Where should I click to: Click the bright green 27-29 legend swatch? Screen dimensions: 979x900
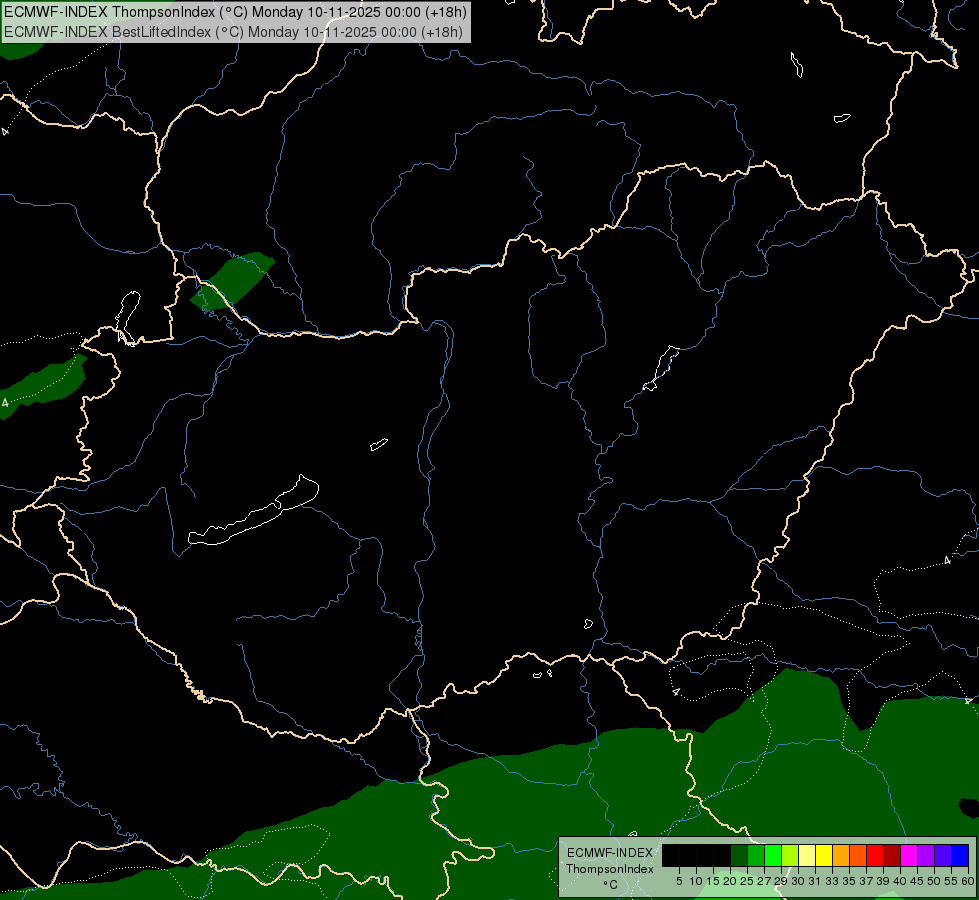773,855
